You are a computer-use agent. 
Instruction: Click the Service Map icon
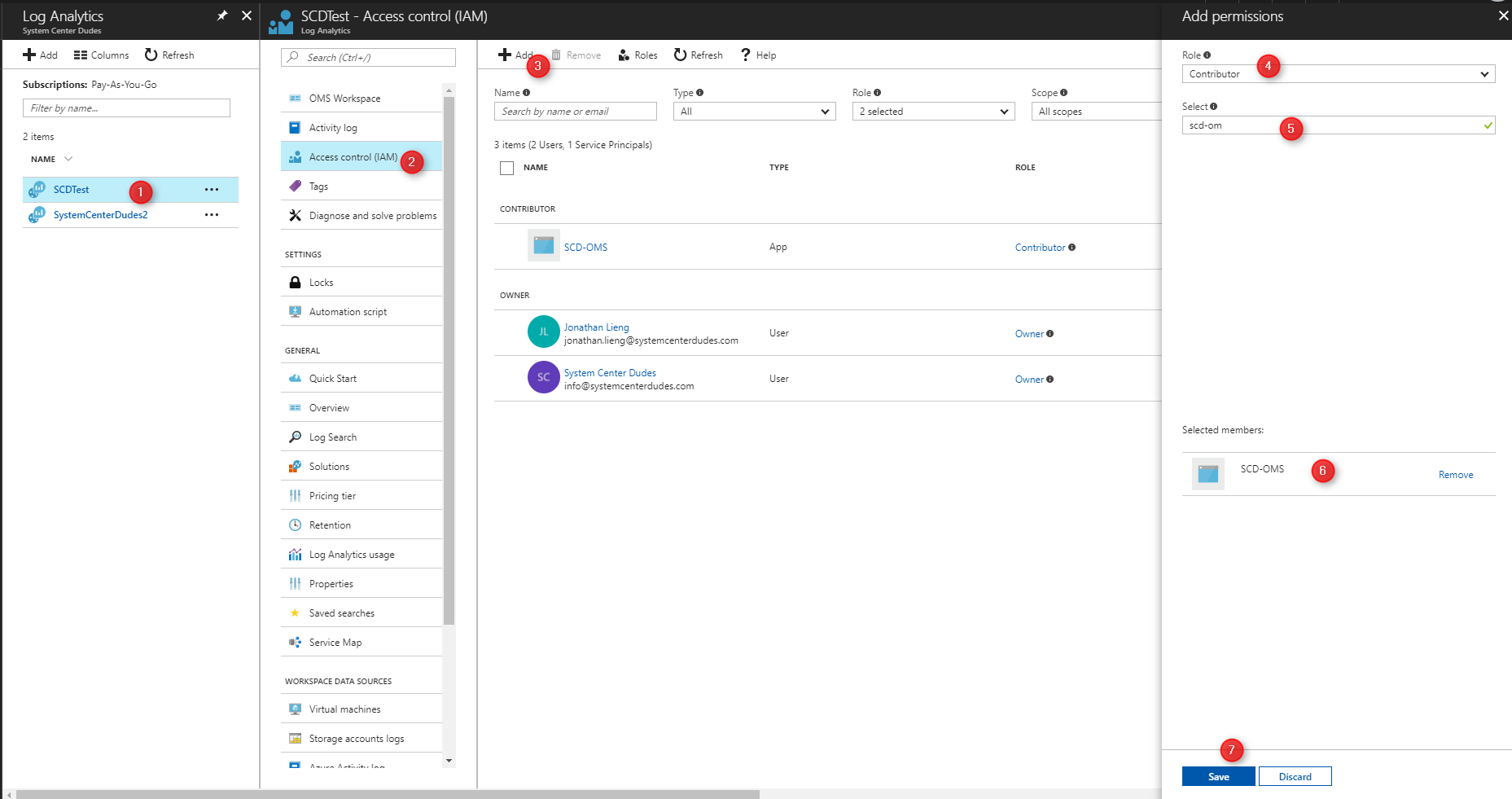[295, 643]
